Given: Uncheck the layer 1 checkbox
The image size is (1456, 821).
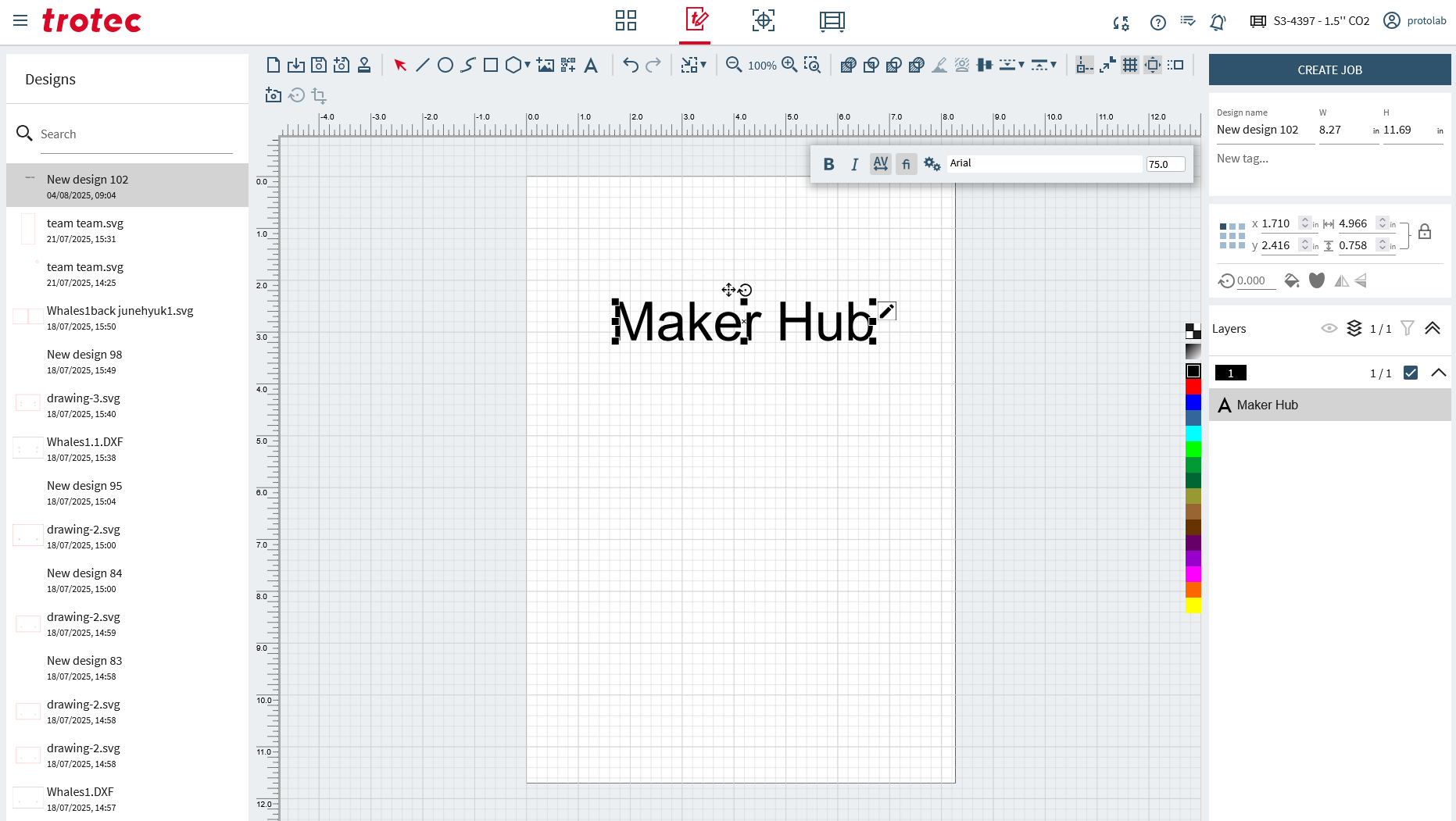Looking at the screenshot, I should 1411,373.
